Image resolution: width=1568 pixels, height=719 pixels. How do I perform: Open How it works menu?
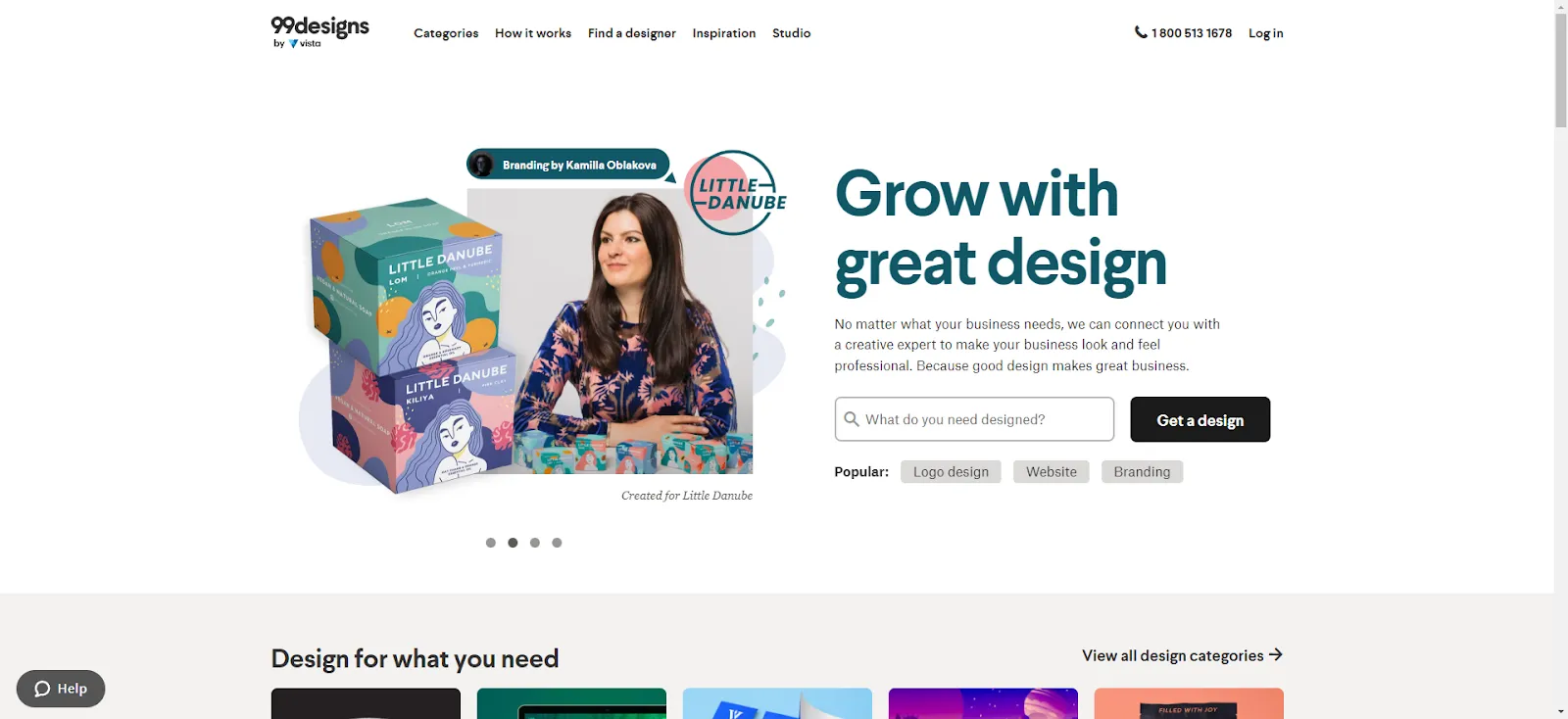533,33
